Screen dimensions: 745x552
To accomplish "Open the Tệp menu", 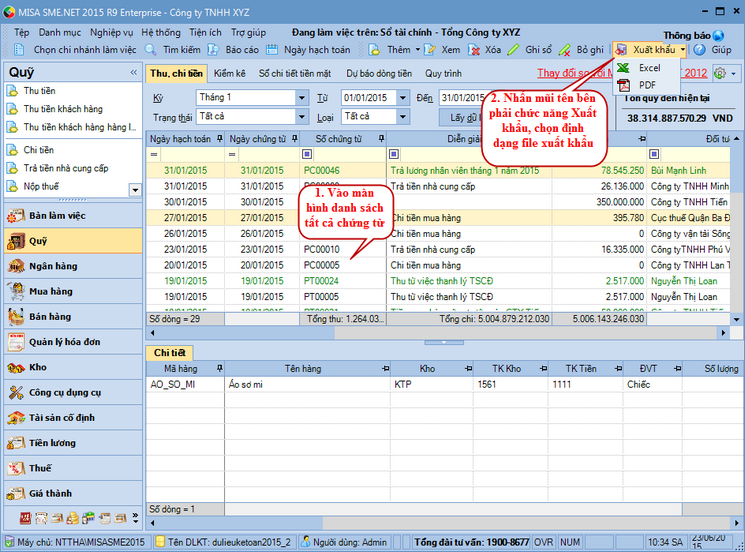I will point(21,32).
